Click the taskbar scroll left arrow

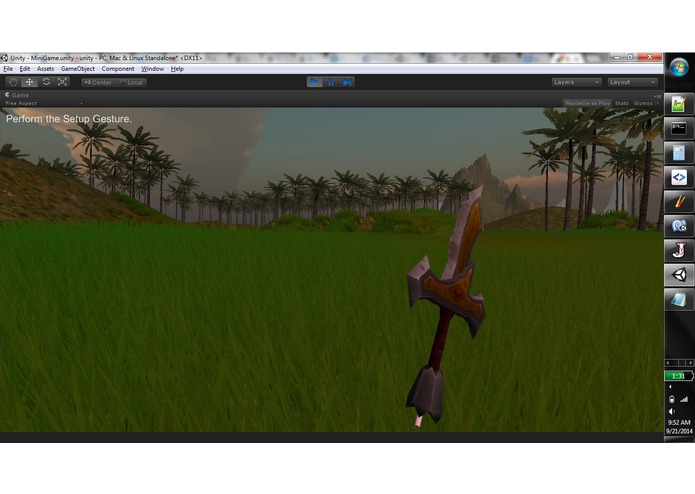[x=669, y=363]
